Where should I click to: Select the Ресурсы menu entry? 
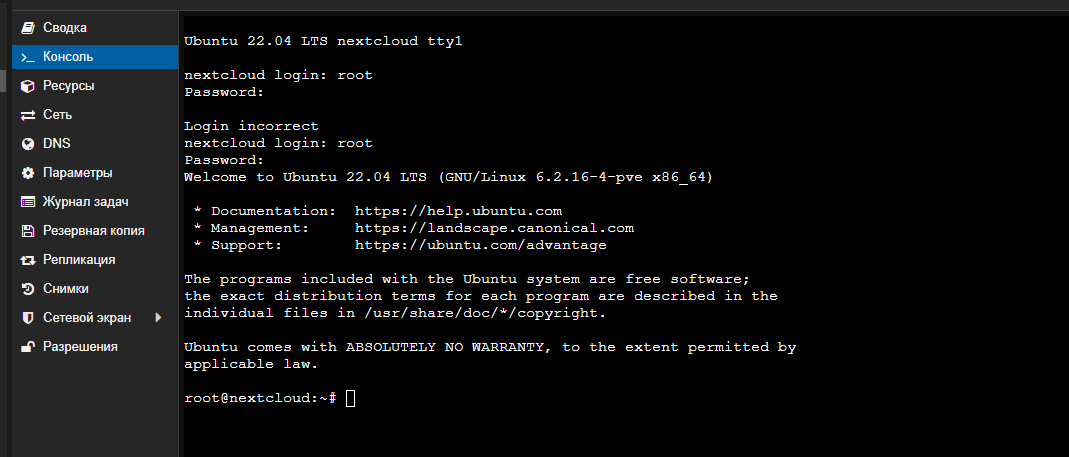[x=95, y=86]
